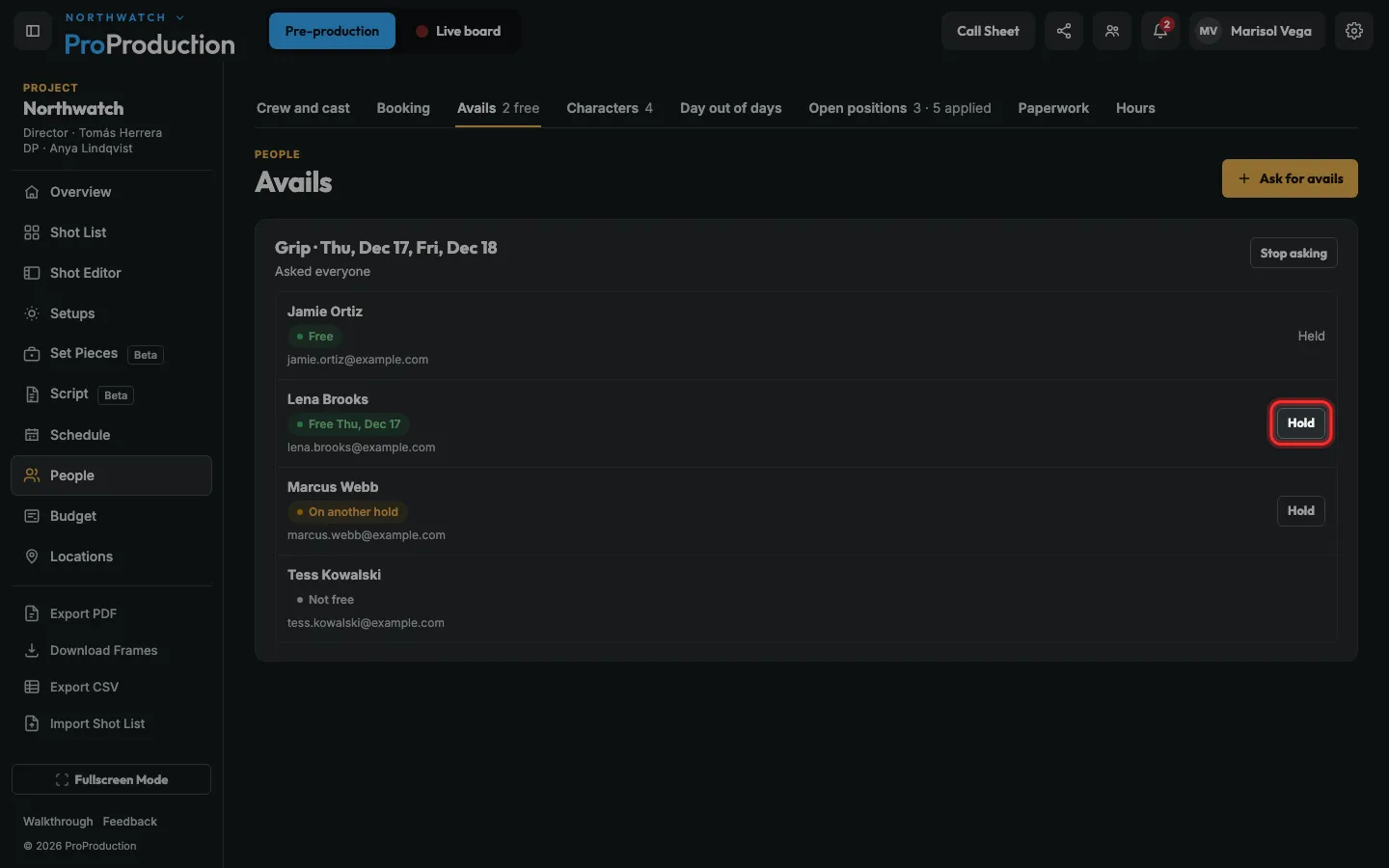1389x868 pixels.
Task: Click the Shot List grid icon
Action: [x=32, y=232]
